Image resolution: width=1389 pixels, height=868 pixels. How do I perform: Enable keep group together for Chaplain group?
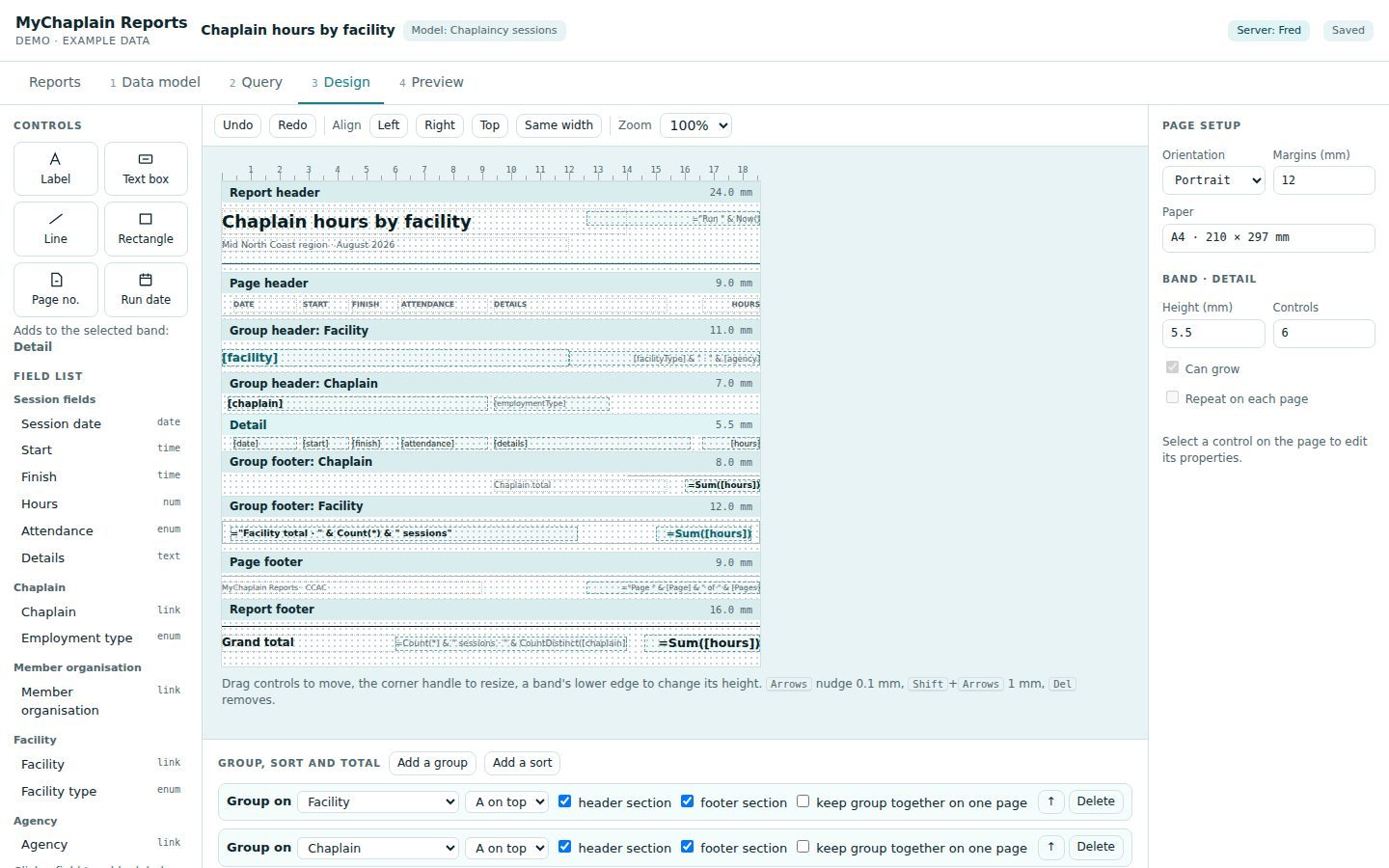coord(803,847)
